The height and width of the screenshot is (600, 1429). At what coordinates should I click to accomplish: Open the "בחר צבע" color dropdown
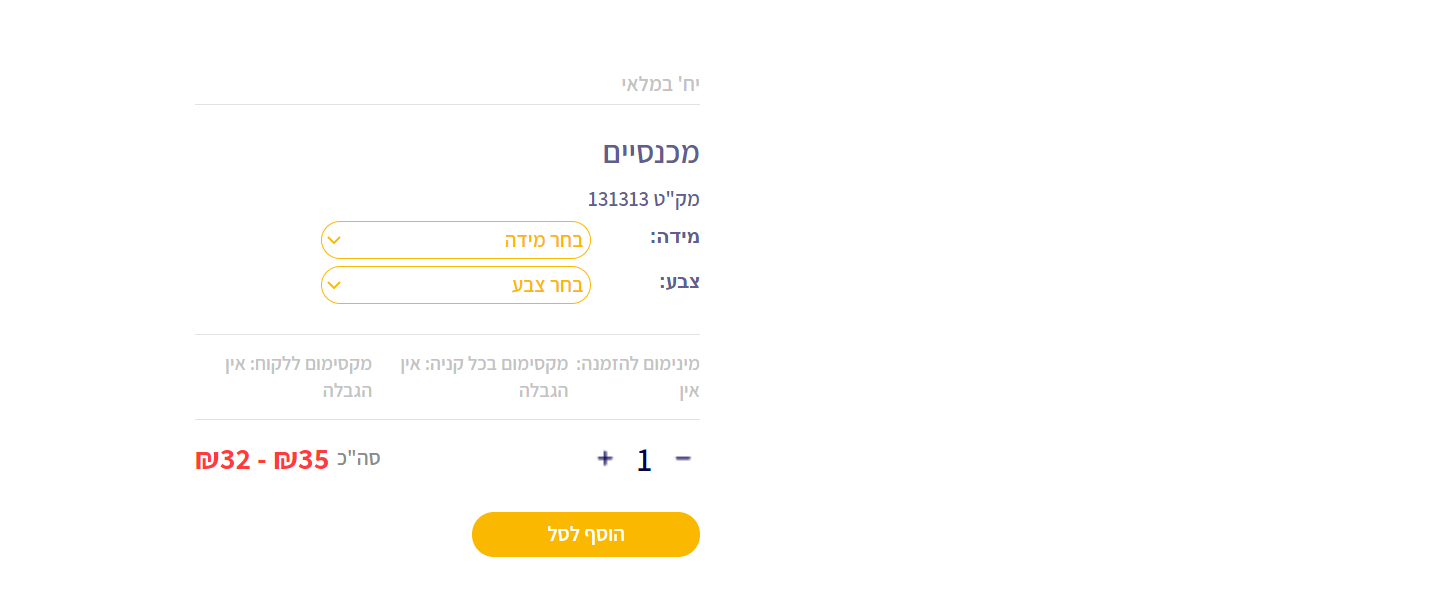[456, 285]
